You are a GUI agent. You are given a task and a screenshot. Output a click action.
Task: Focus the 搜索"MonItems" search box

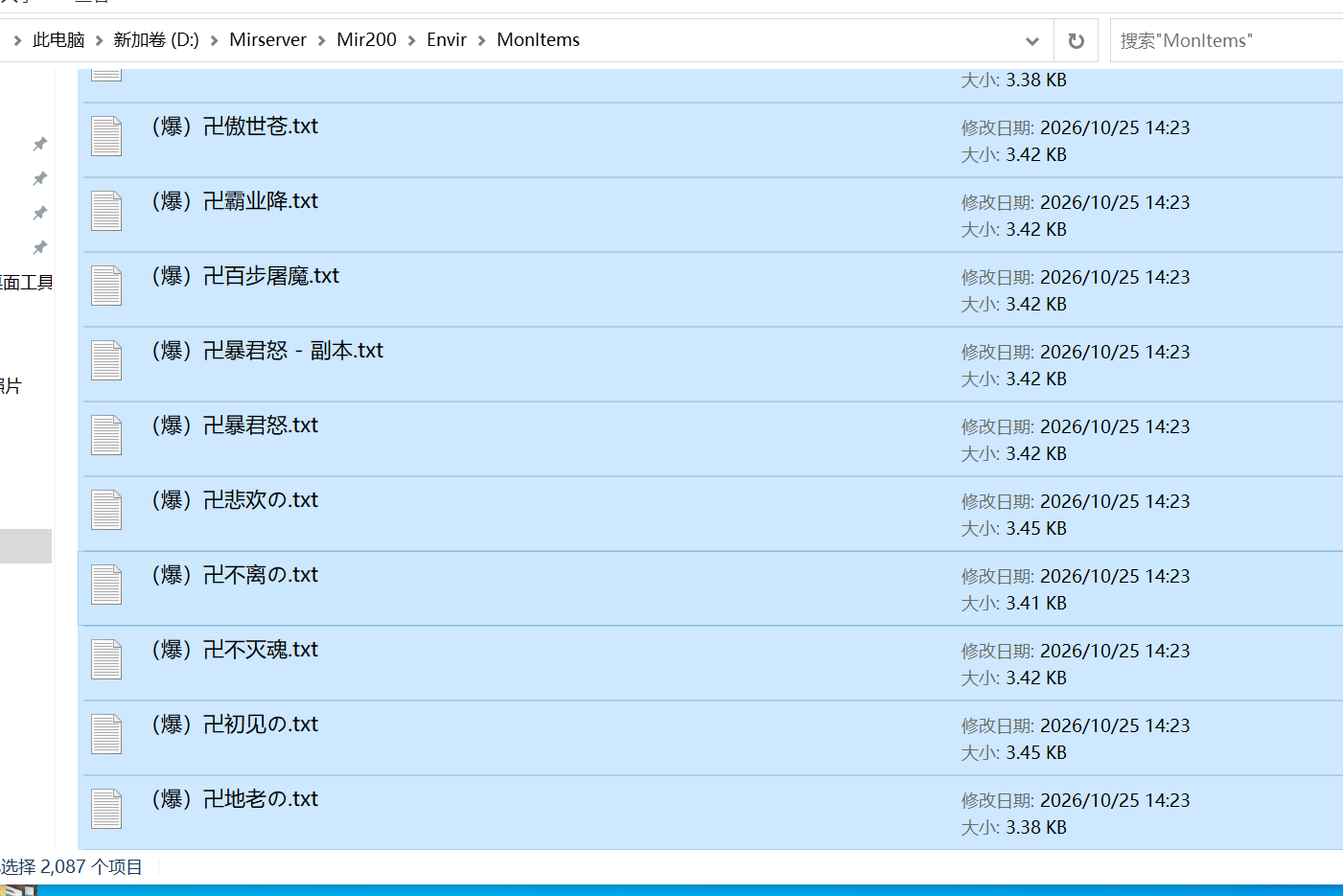pos(1227,40)
